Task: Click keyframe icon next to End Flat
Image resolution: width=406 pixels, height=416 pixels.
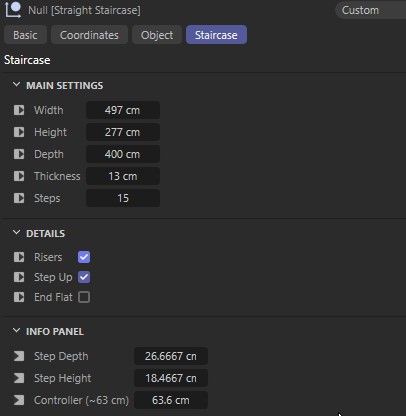Action: (x=19, y=297)
